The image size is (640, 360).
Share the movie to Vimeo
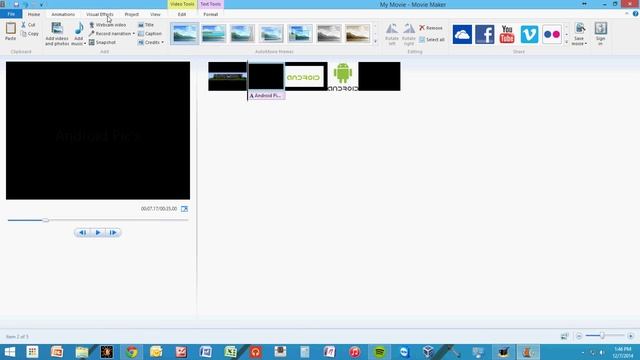point(529,34)
